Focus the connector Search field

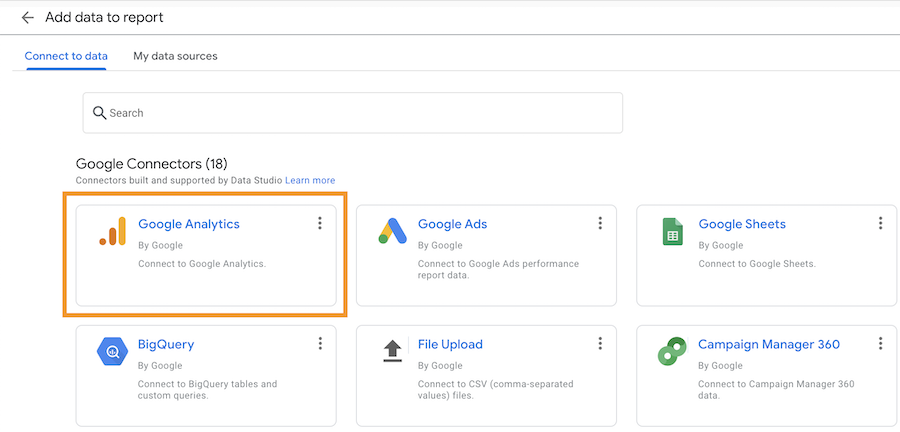tap(352, 113)
